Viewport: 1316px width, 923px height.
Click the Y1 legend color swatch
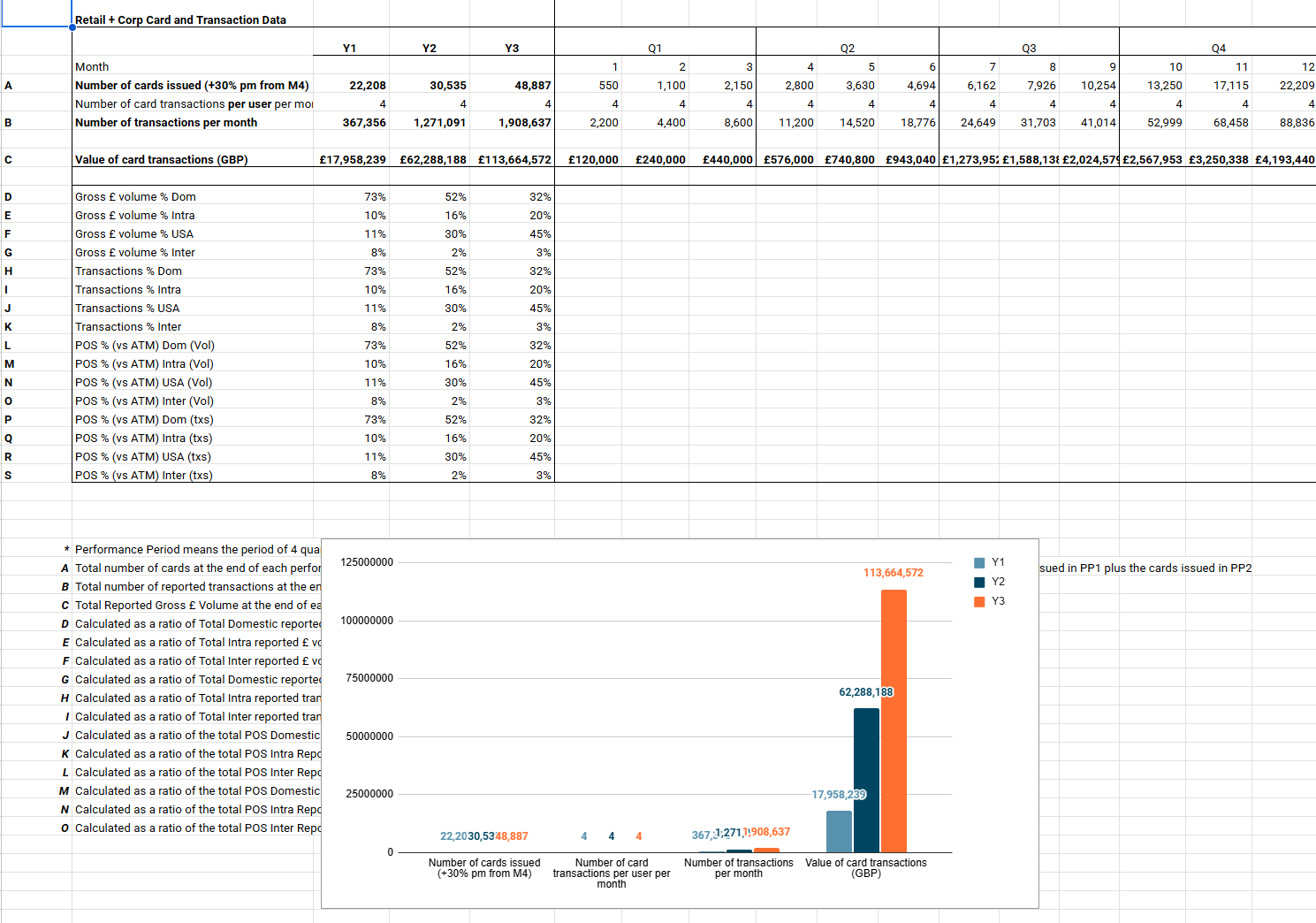(979, 563)
